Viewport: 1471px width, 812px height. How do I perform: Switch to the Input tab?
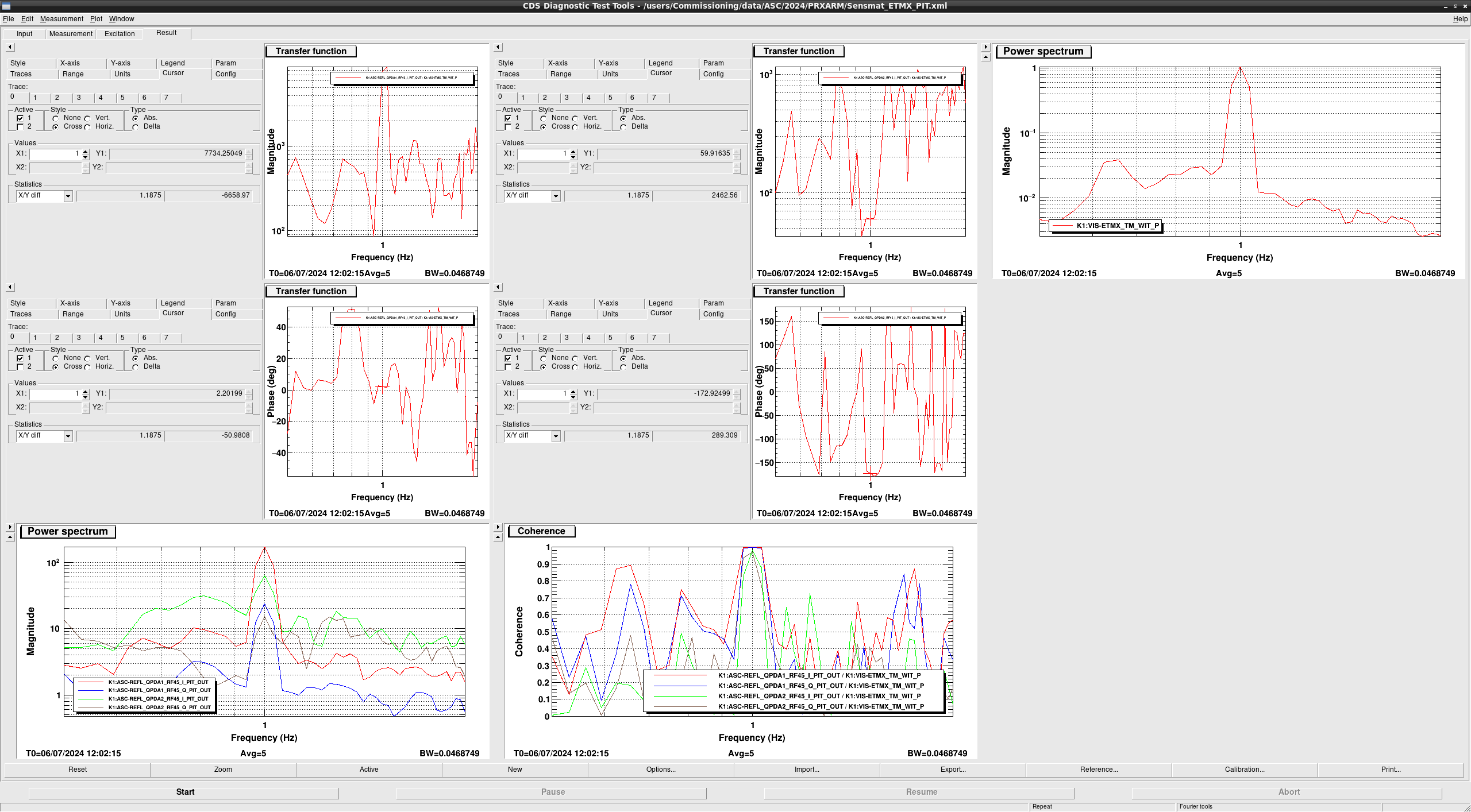24,34
